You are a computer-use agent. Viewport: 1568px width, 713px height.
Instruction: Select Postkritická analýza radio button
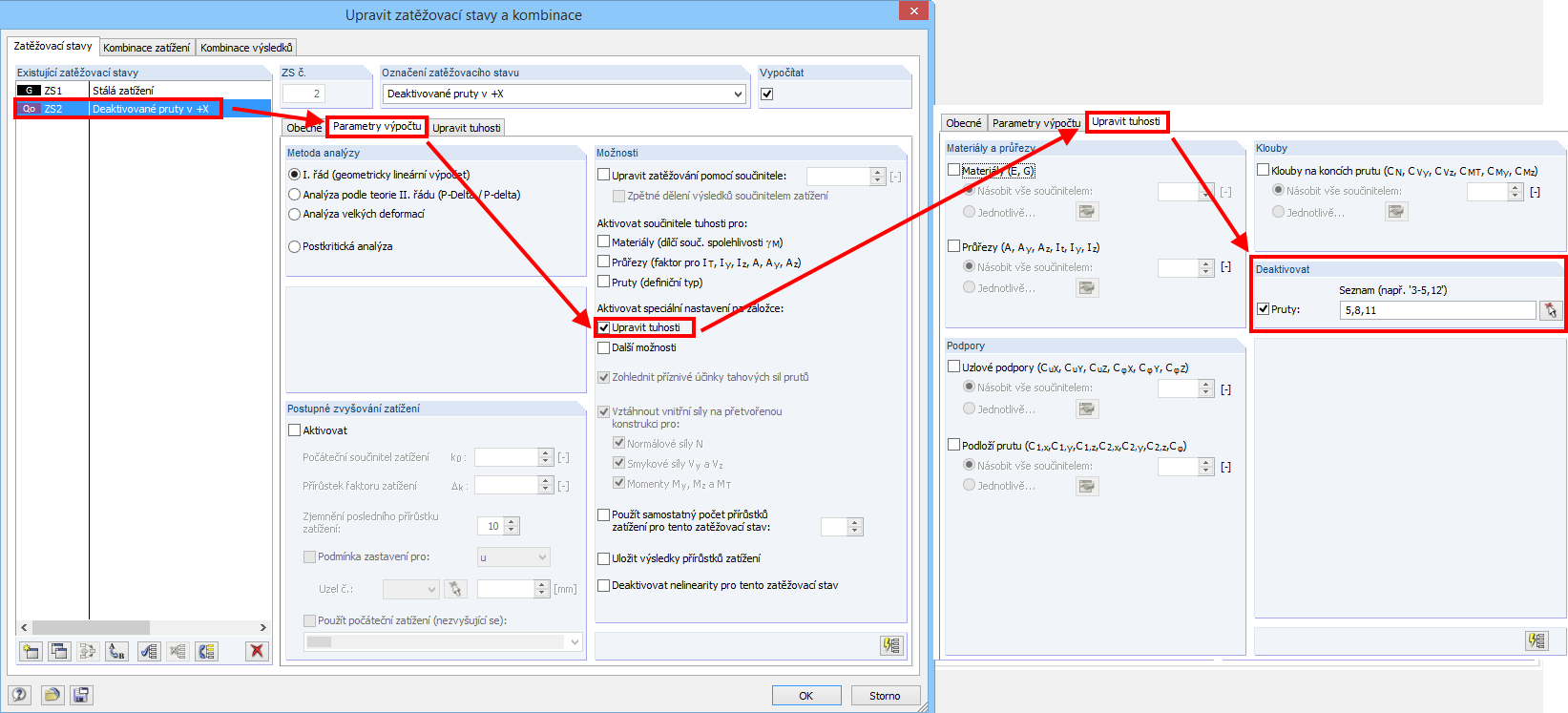tap(294, 246)
